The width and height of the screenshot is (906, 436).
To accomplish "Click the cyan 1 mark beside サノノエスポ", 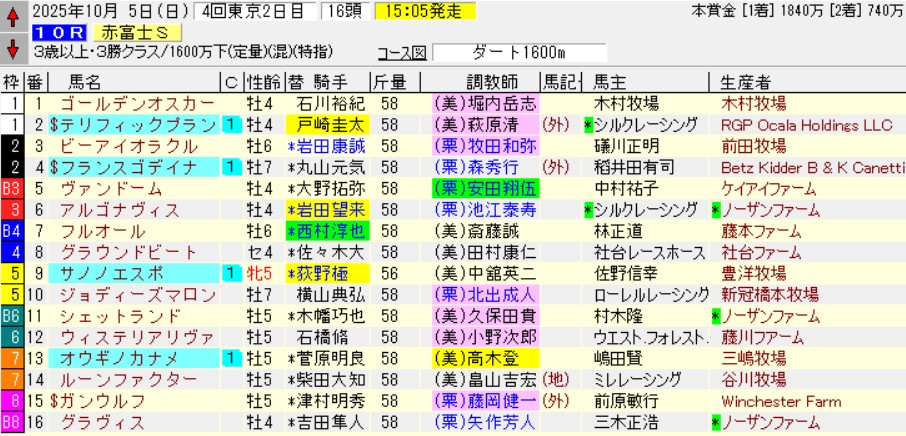I will coord(229,272).
